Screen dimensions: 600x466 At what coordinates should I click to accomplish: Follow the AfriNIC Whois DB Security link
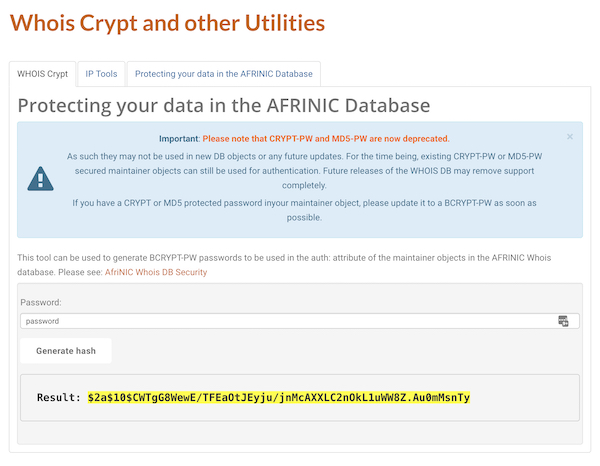[156, 272]
